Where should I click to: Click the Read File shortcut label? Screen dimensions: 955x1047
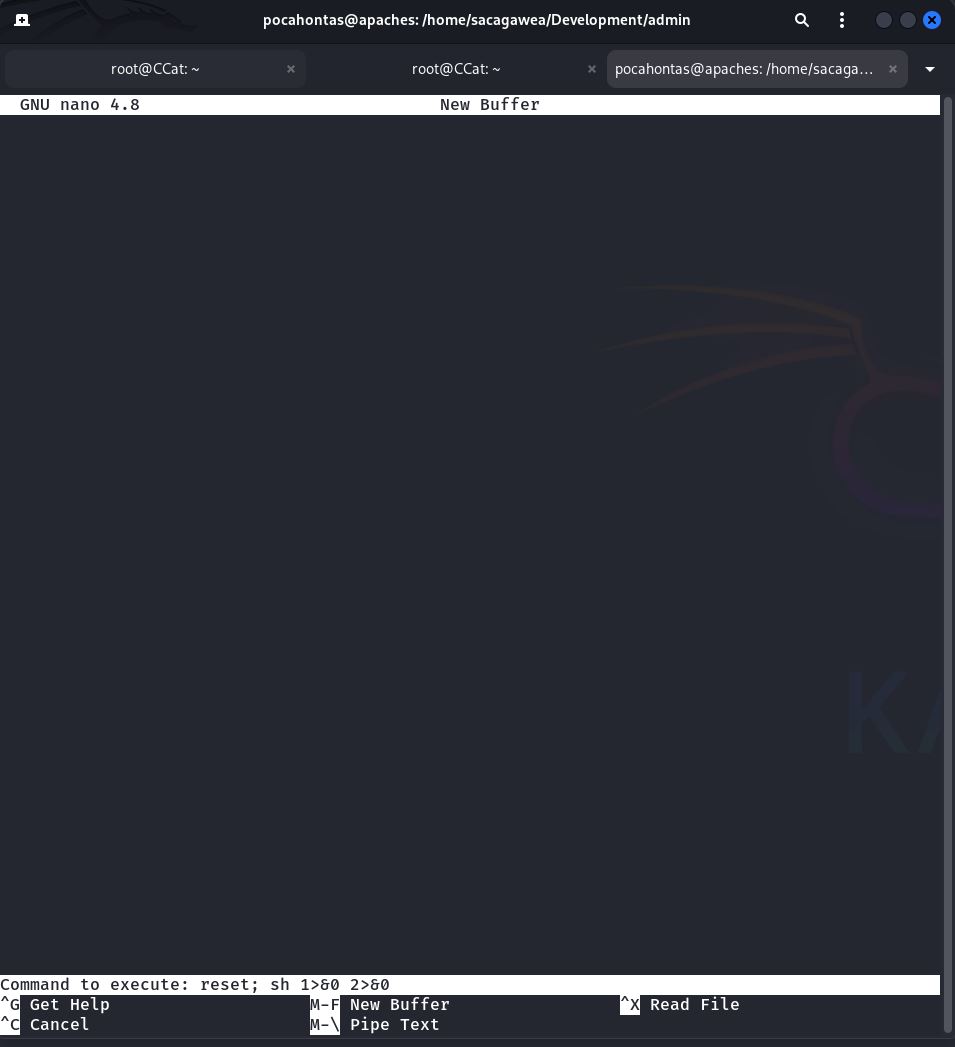694,1005
